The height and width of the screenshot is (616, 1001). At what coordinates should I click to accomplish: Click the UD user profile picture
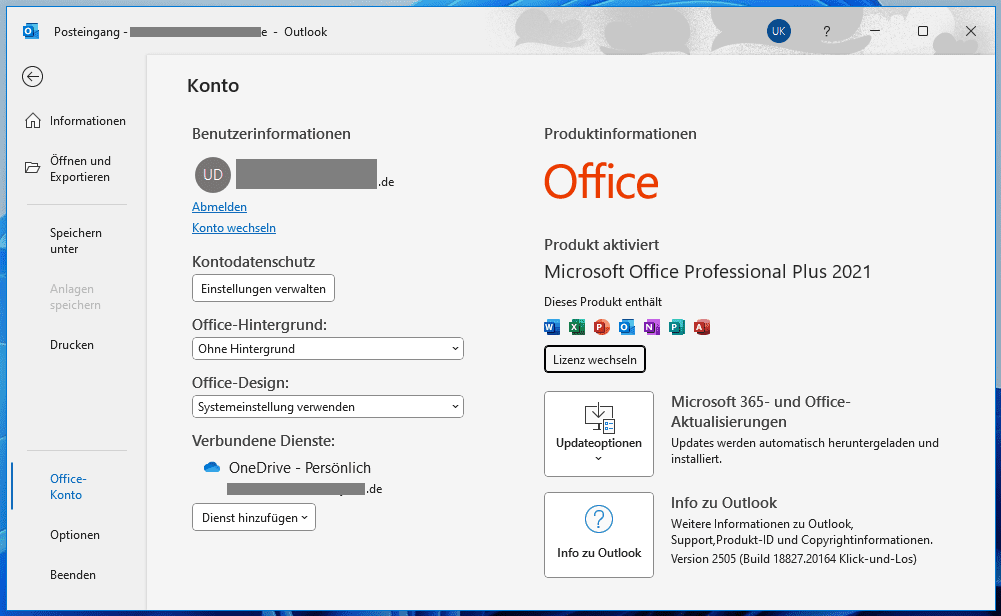(x=213, y=175)
